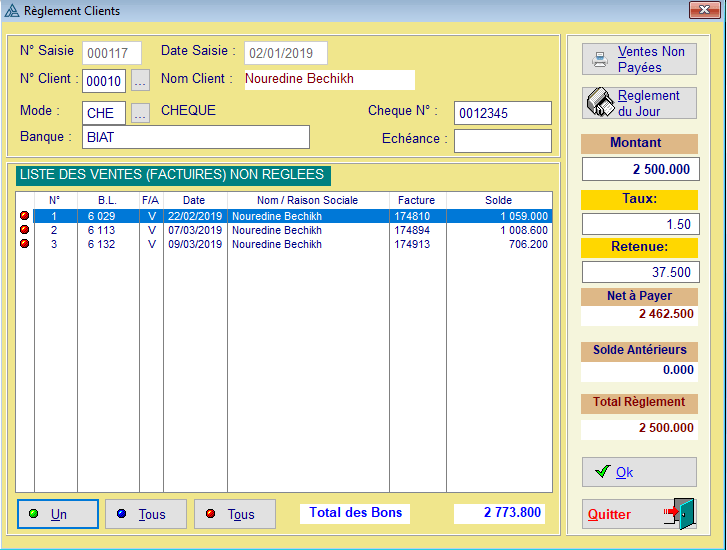
Task: Open the client lookup button next to N° Client
Action: [140, 81]
